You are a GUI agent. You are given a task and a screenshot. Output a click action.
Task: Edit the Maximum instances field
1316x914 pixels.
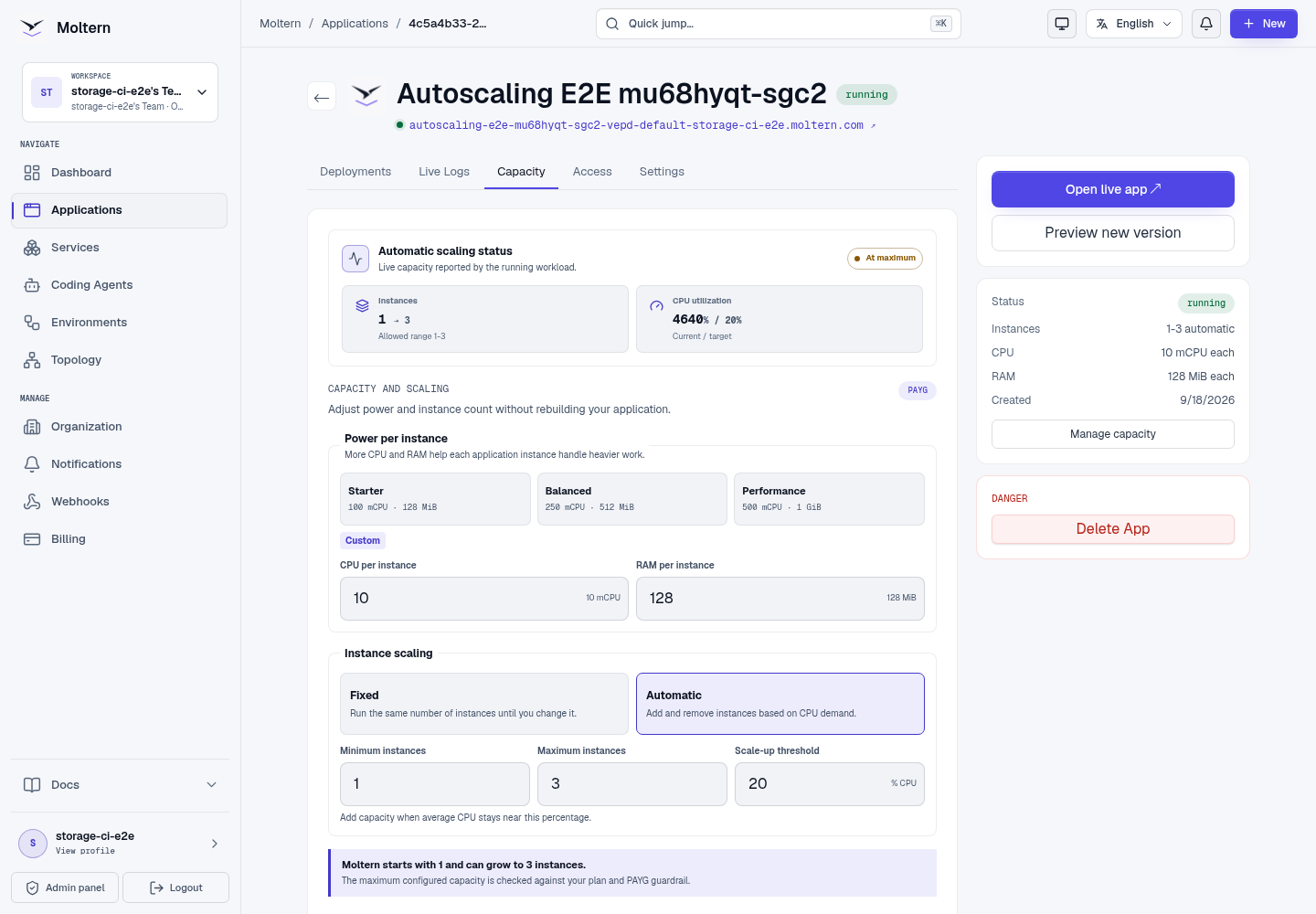coord(632,784)
